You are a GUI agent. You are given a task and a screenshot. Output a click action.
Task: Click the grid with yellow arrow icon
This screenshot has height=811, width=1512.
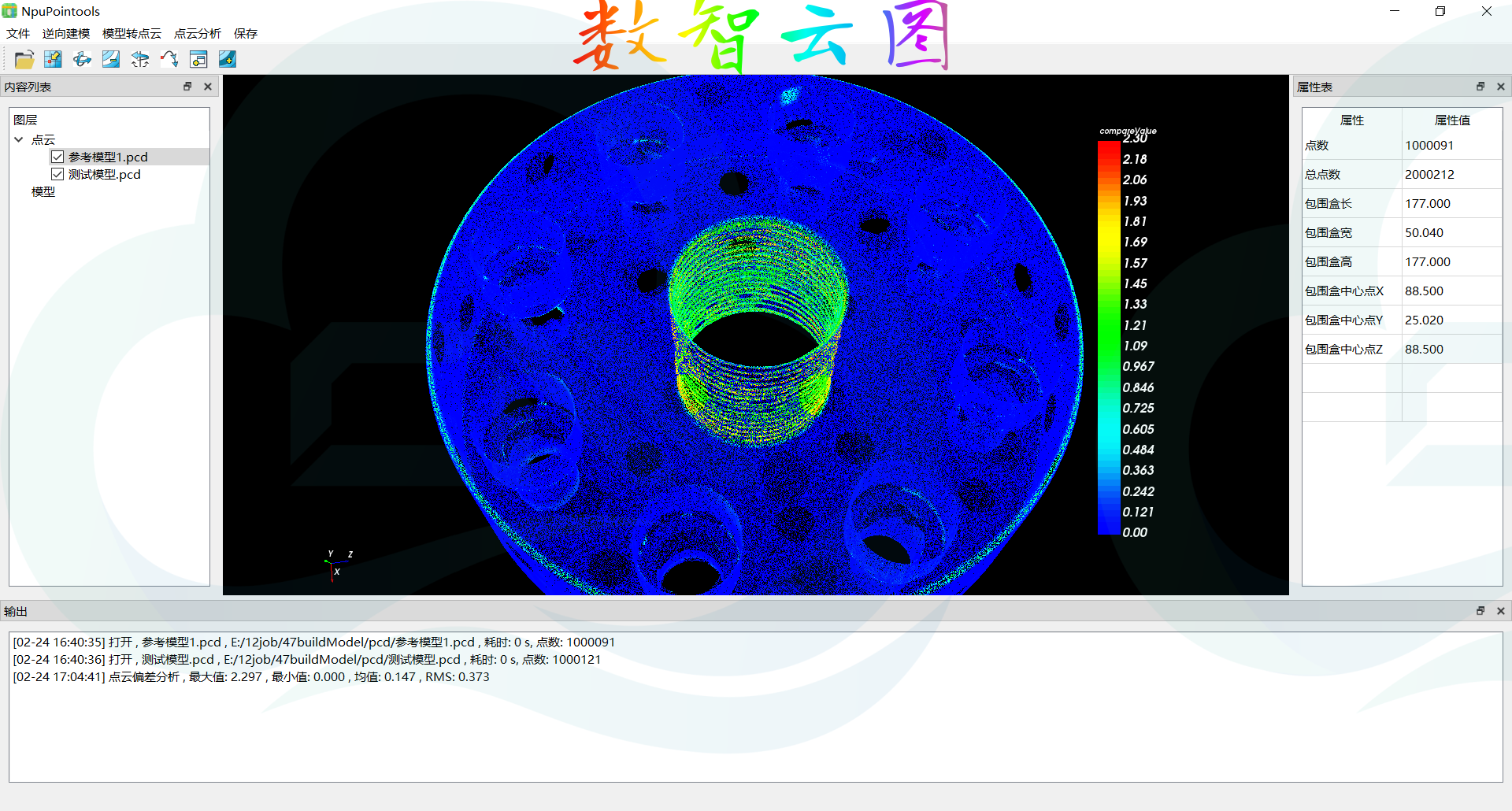tap(53, 59)
